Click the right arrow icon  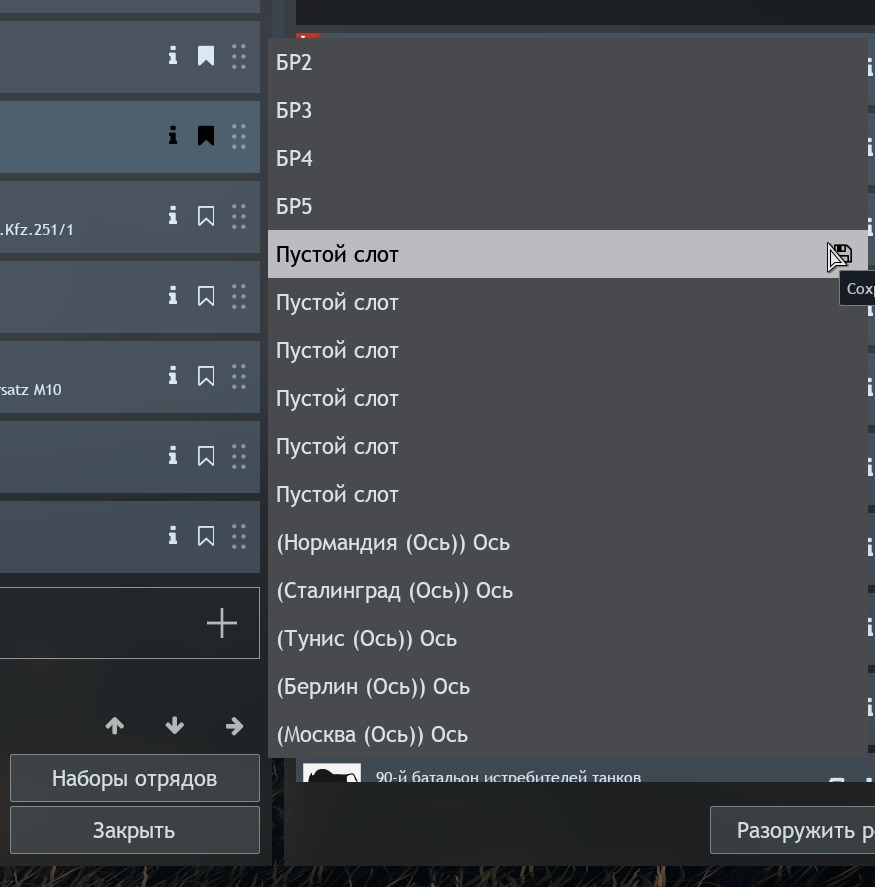coord(234,725)
